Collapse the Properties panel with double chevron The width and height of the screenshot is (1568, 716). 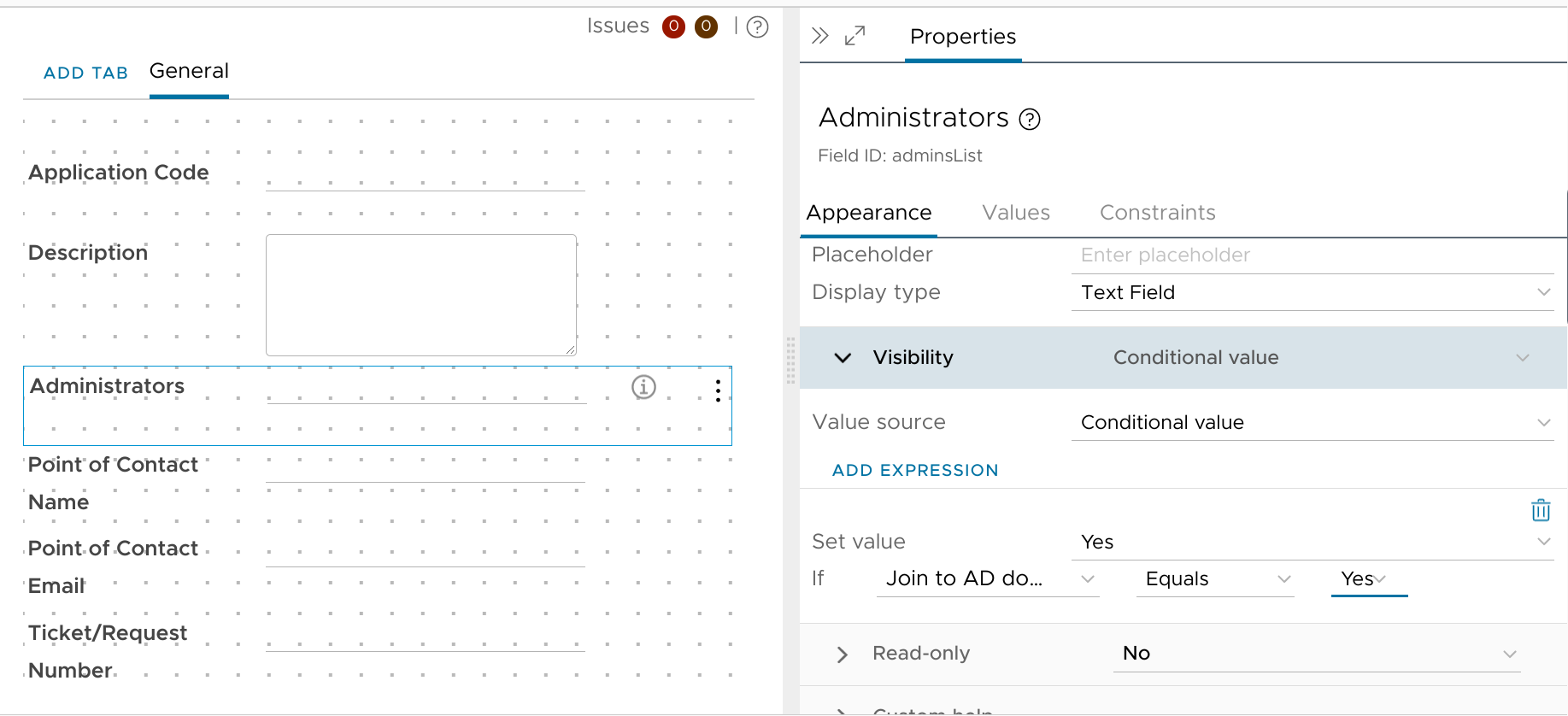(819, 35)
